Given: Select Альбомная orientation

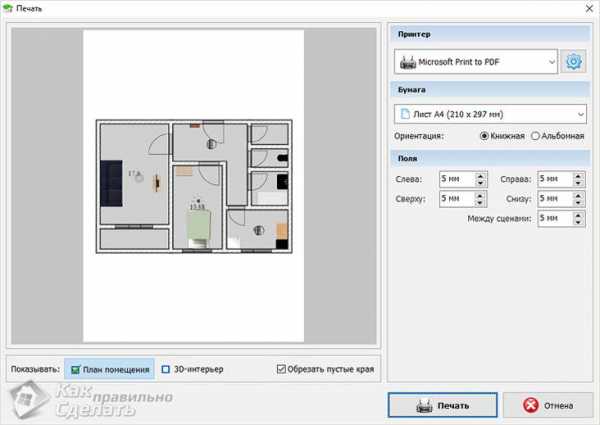Looking at the screenshot, I should click(x=536, y=136).
